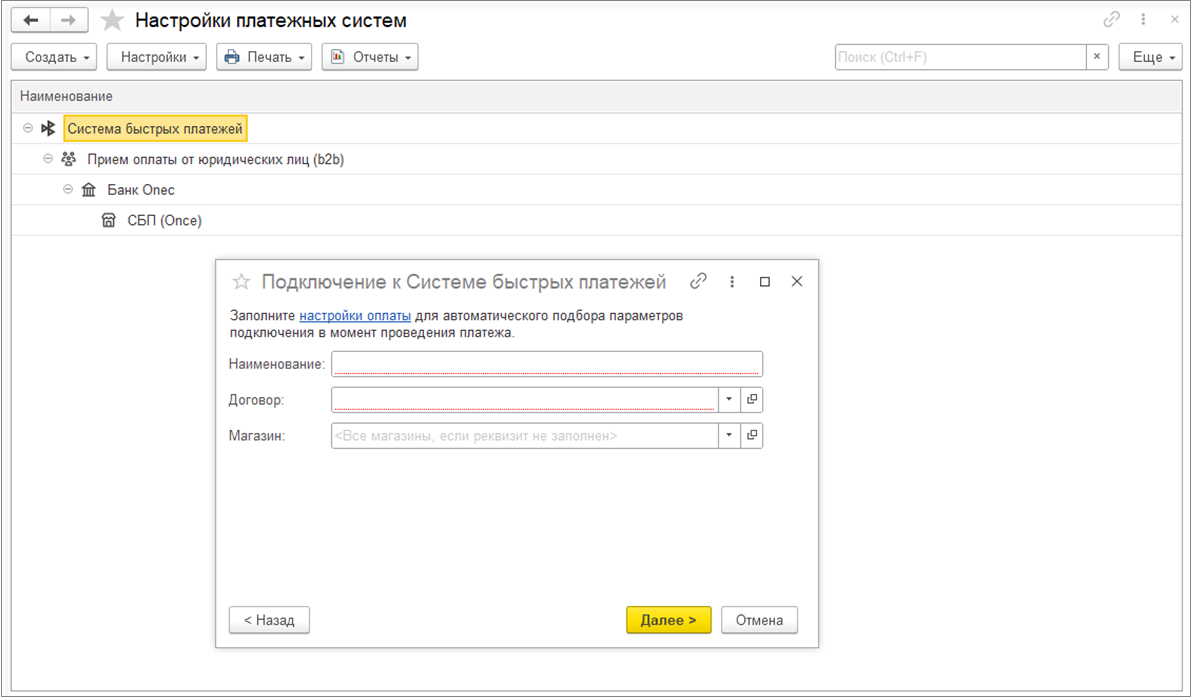This screenshot has width=1191, height=697.
Task: Follow the настройки оплаты link
Action: click(x=355, y=316)
